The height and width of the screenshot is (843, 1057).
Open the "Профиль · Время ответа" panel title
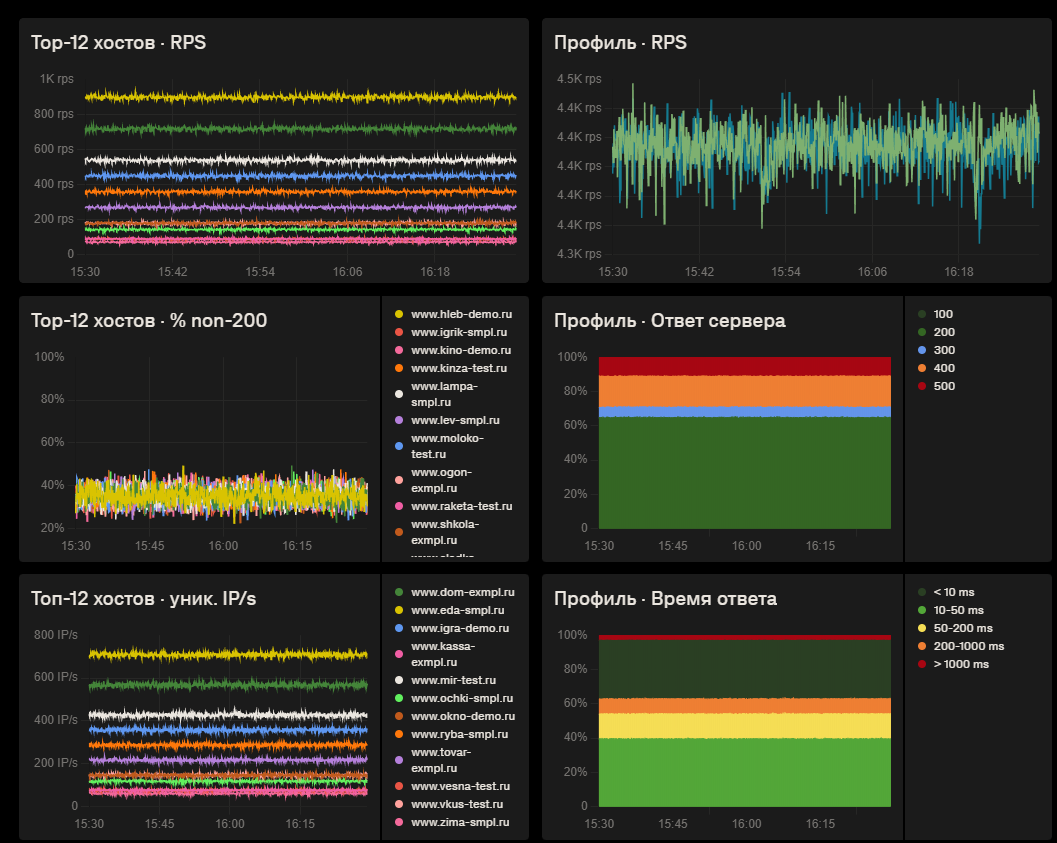[x=665, y=598]
